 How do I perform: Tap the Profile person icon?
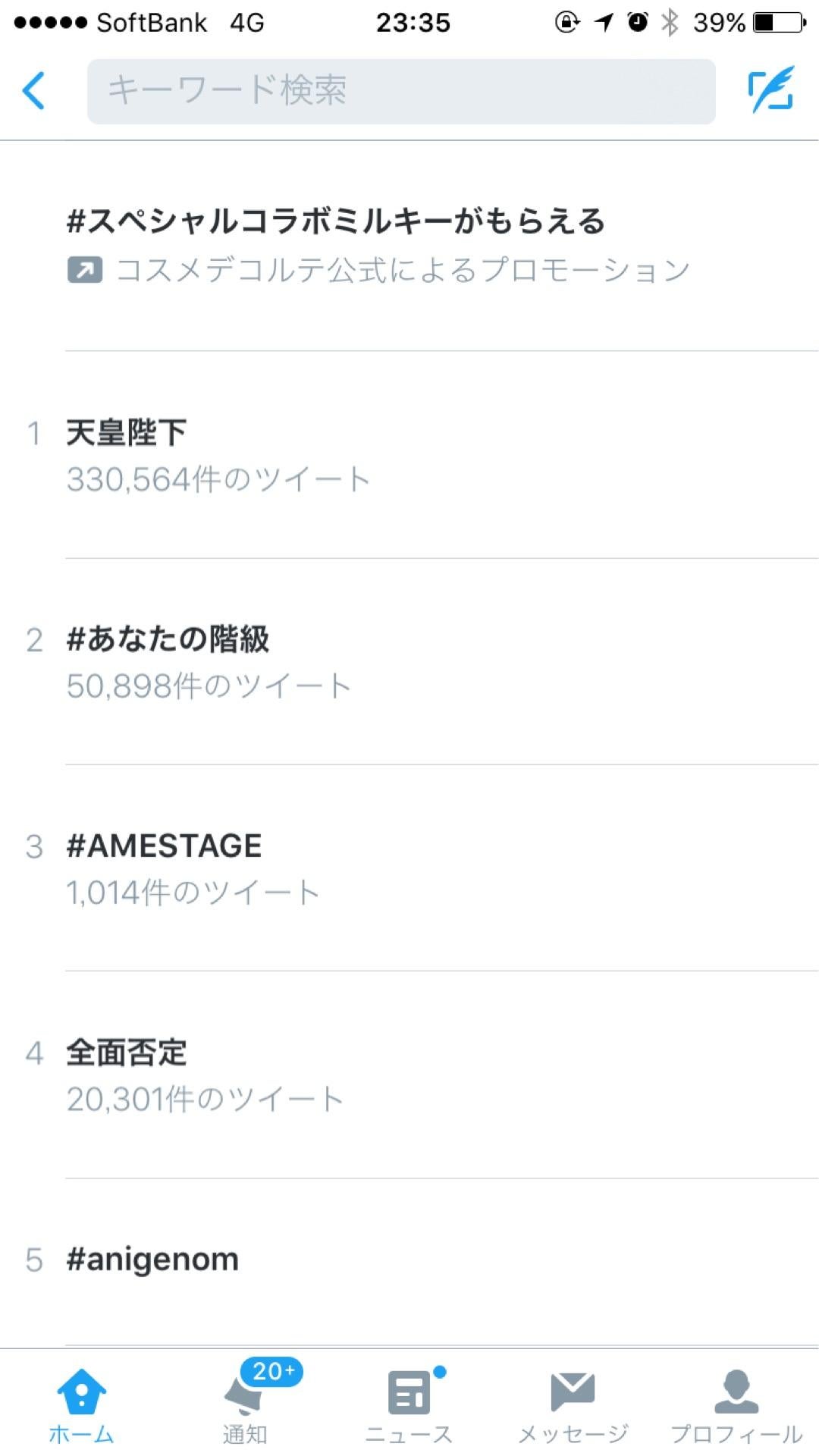(736, 1392)
